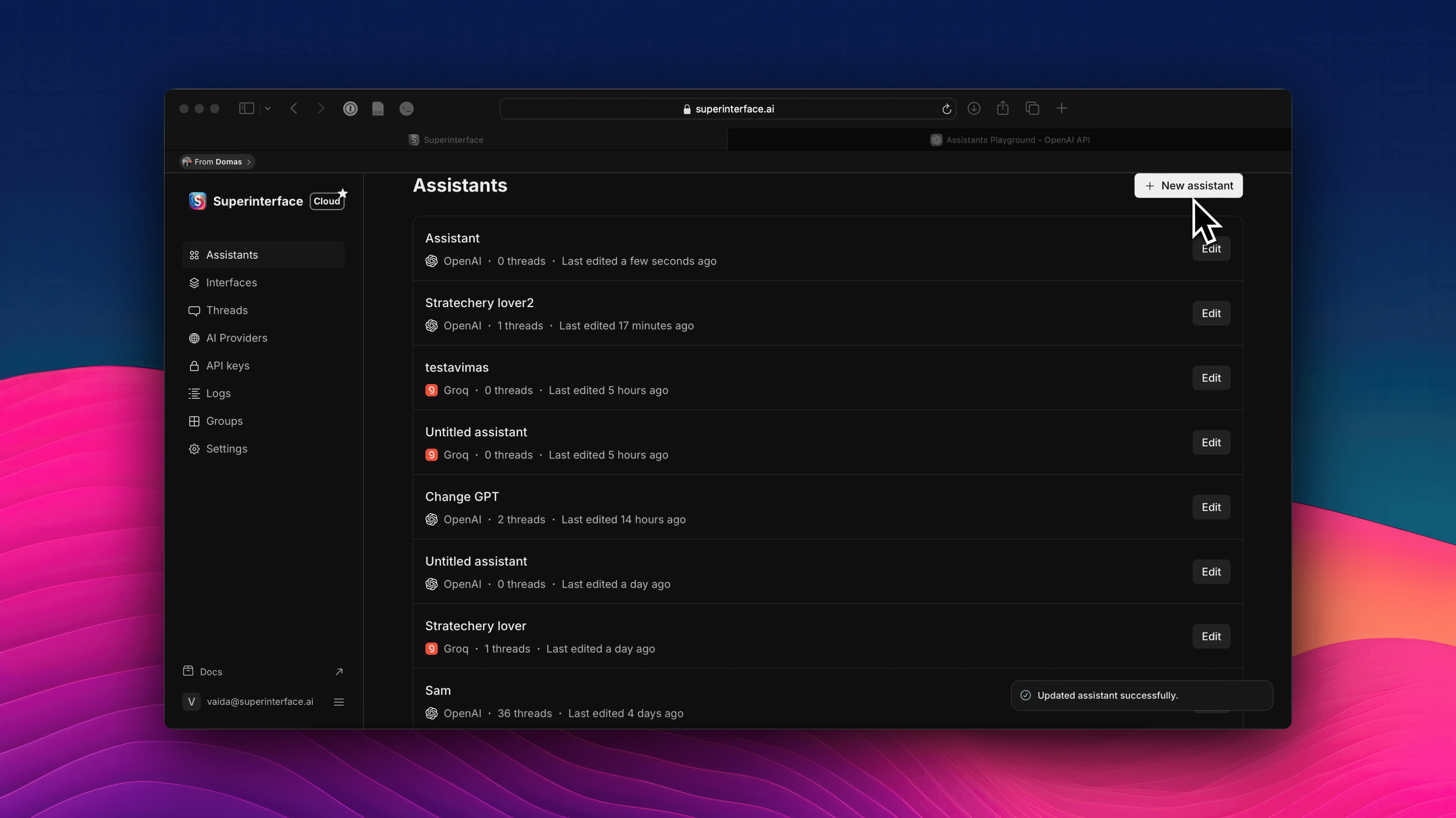Open the sidebar dropdown chevron in toolbar
The image size is (1456, 818).
point(267,108)
